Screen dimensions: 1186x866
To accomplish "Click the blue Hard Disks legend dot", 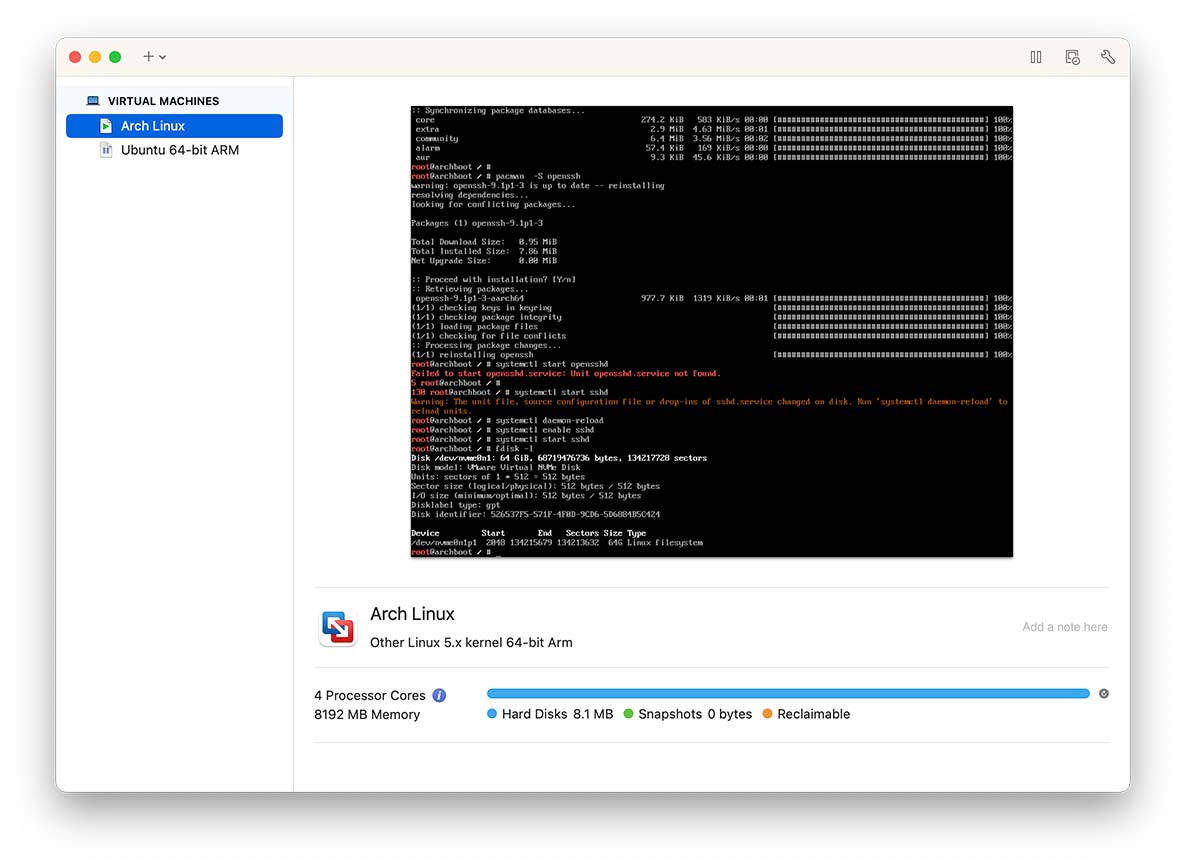I will 492,714.
